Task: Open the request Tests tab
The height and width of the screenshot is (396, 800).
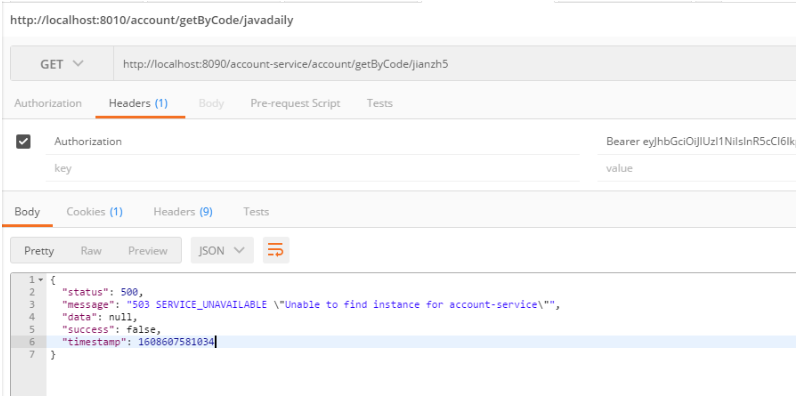Action: pyautogui.click(x=380, y=103)
